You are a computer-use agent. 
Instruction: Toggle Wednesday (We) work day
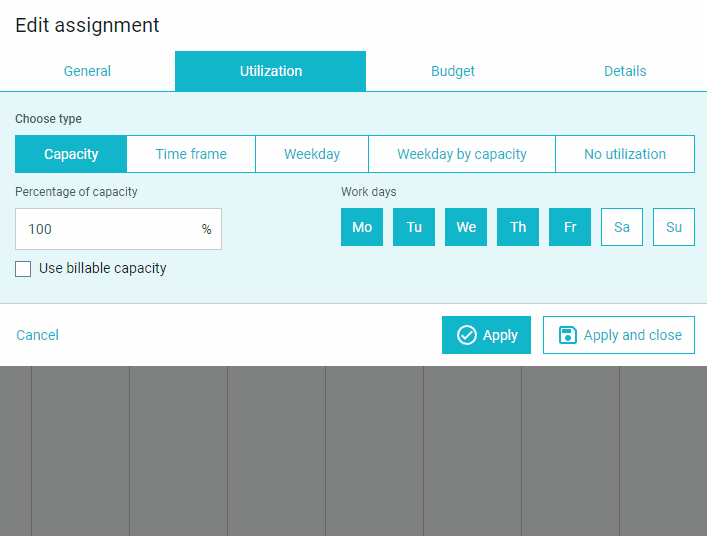click(x=466, y=227)
